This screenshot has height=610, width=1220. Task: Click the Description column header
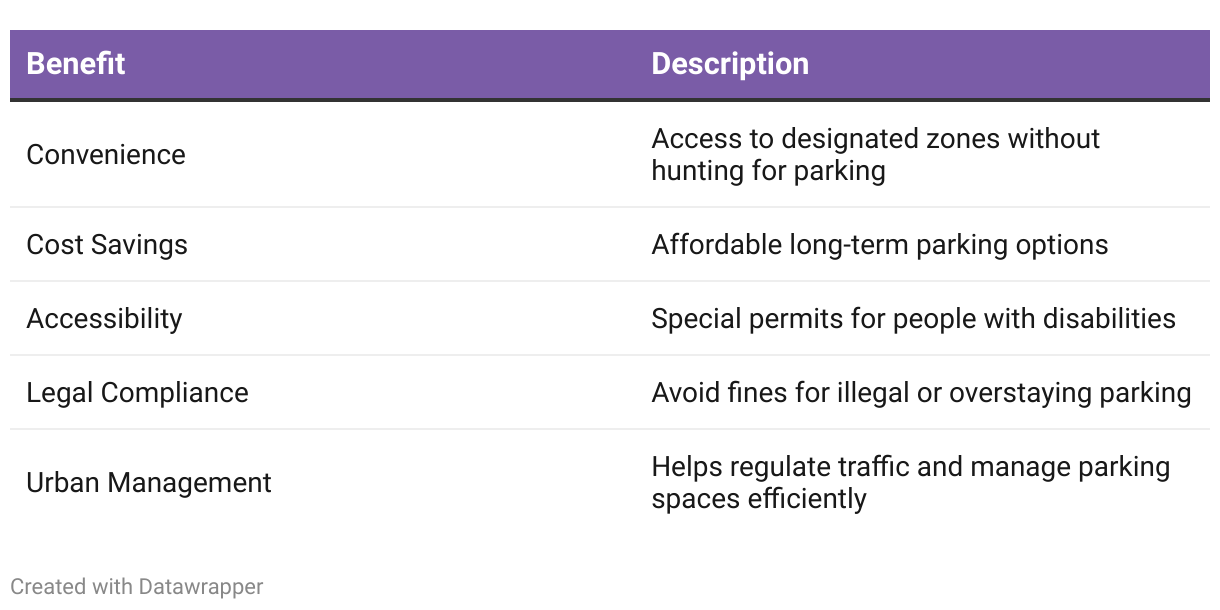[x=730, y=64]
